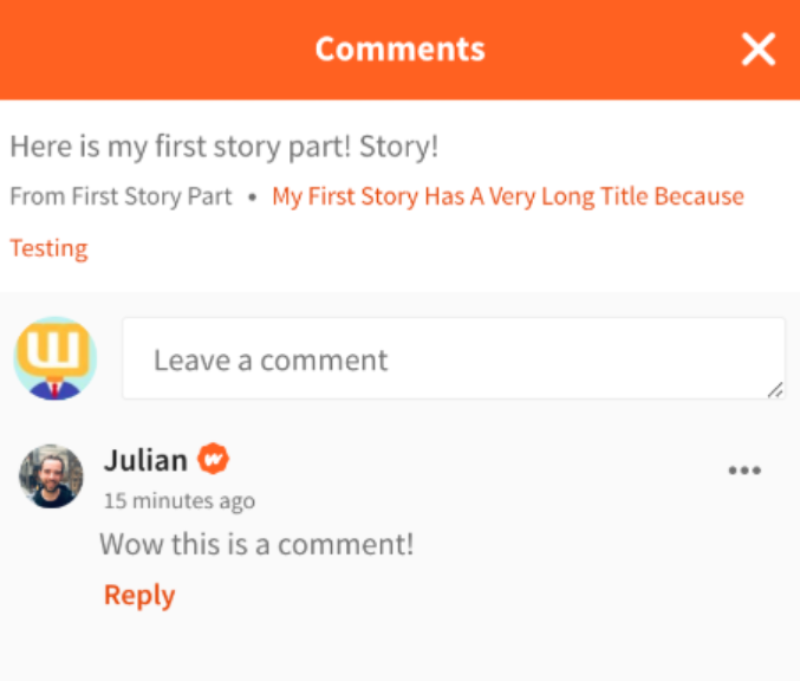
Task: Close the Comments panel with the X
Action: tap(758, 49)
